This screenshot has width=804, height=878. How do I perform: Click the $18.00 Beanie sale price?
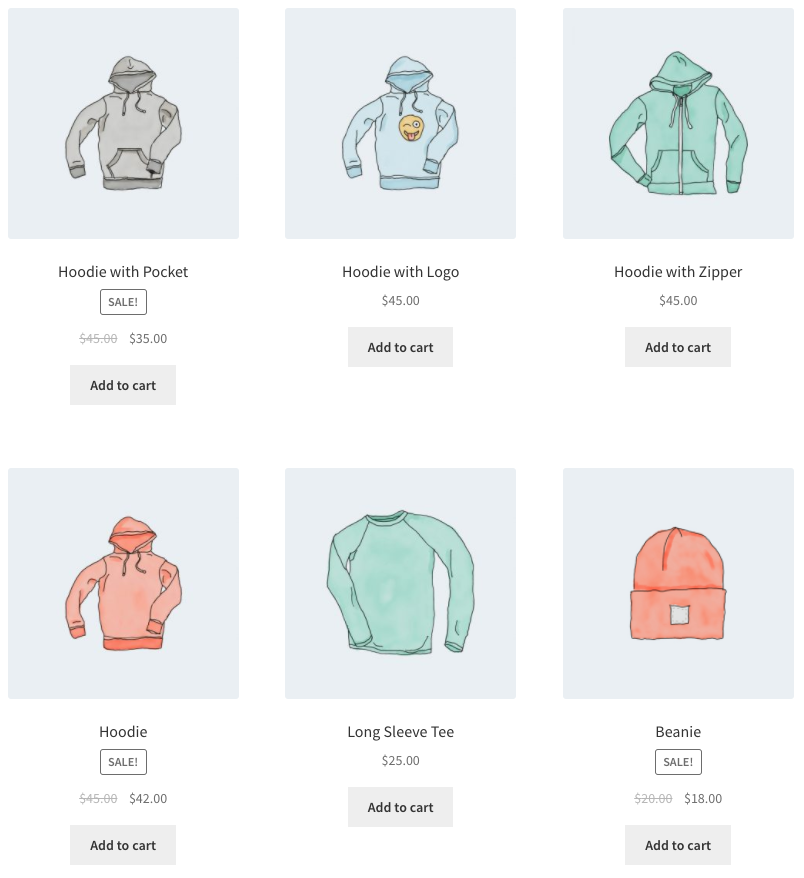pos(703,798)
